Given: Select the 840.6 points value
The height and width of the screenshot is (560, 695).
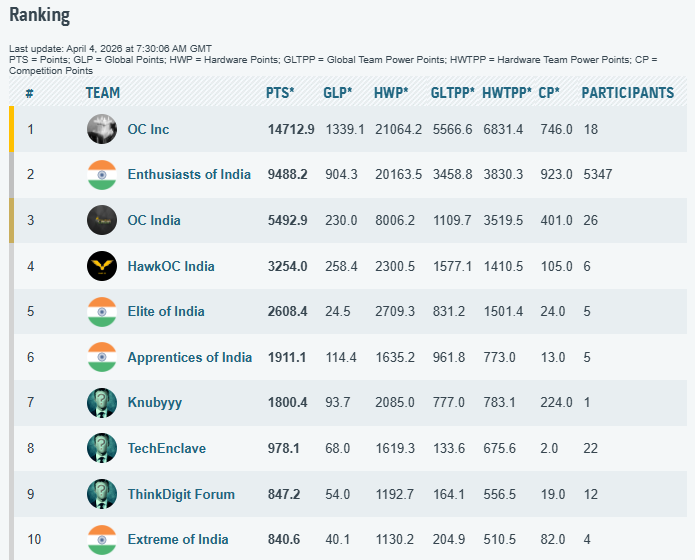Looking at the screenshot, I should pyautogui.click(x=284, y=540).
